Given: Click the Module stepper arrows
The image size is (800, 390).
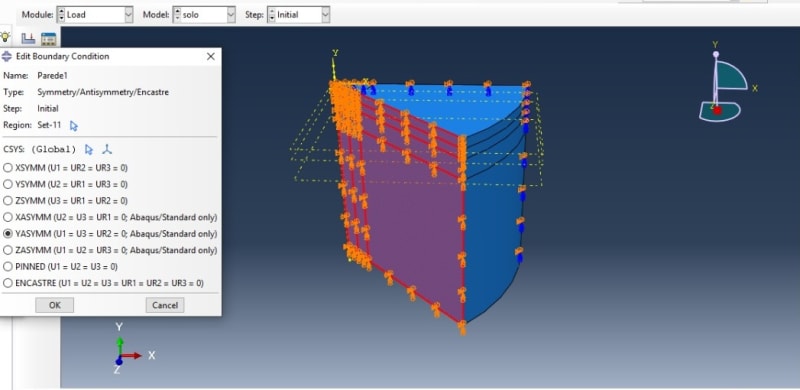Looking at the screenshot, I should (x=61, y=15).
